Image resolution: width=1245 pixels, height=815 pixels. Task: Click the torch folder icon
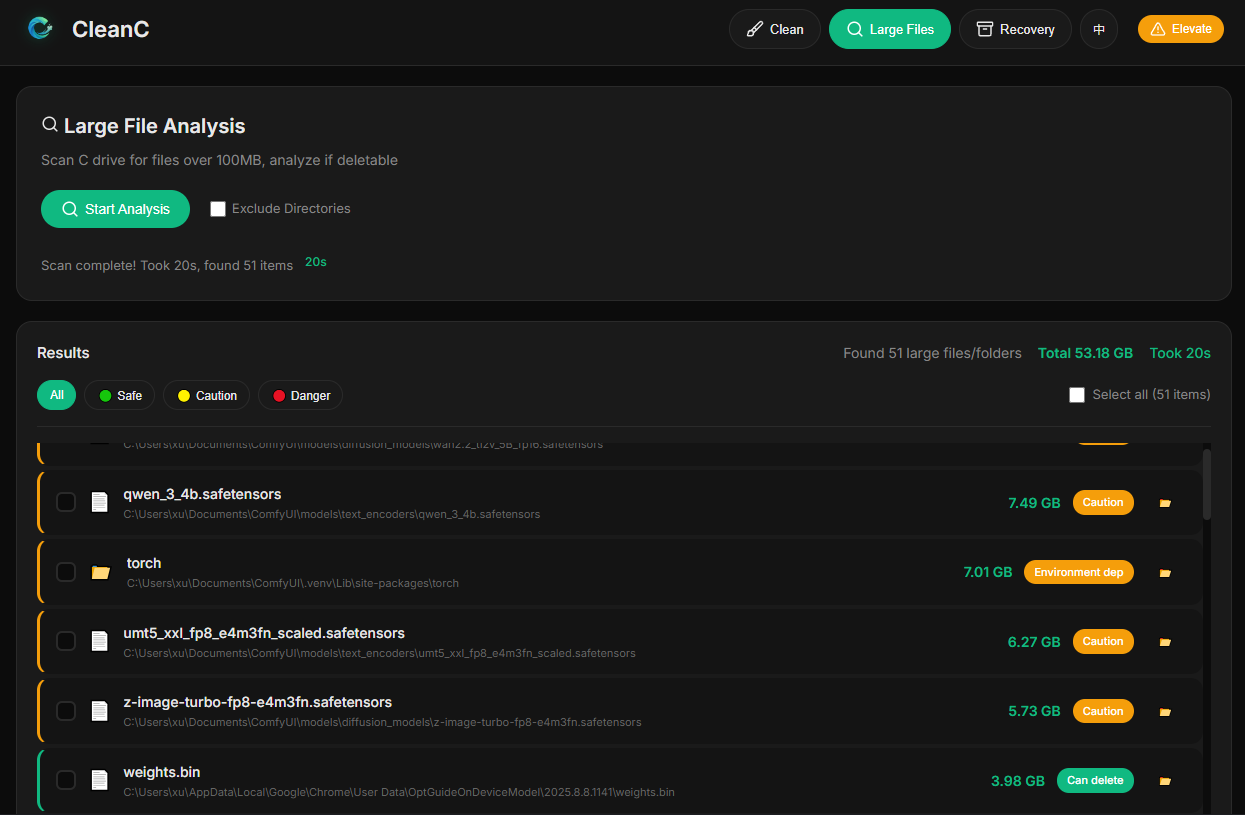click(x=100, y=572)
